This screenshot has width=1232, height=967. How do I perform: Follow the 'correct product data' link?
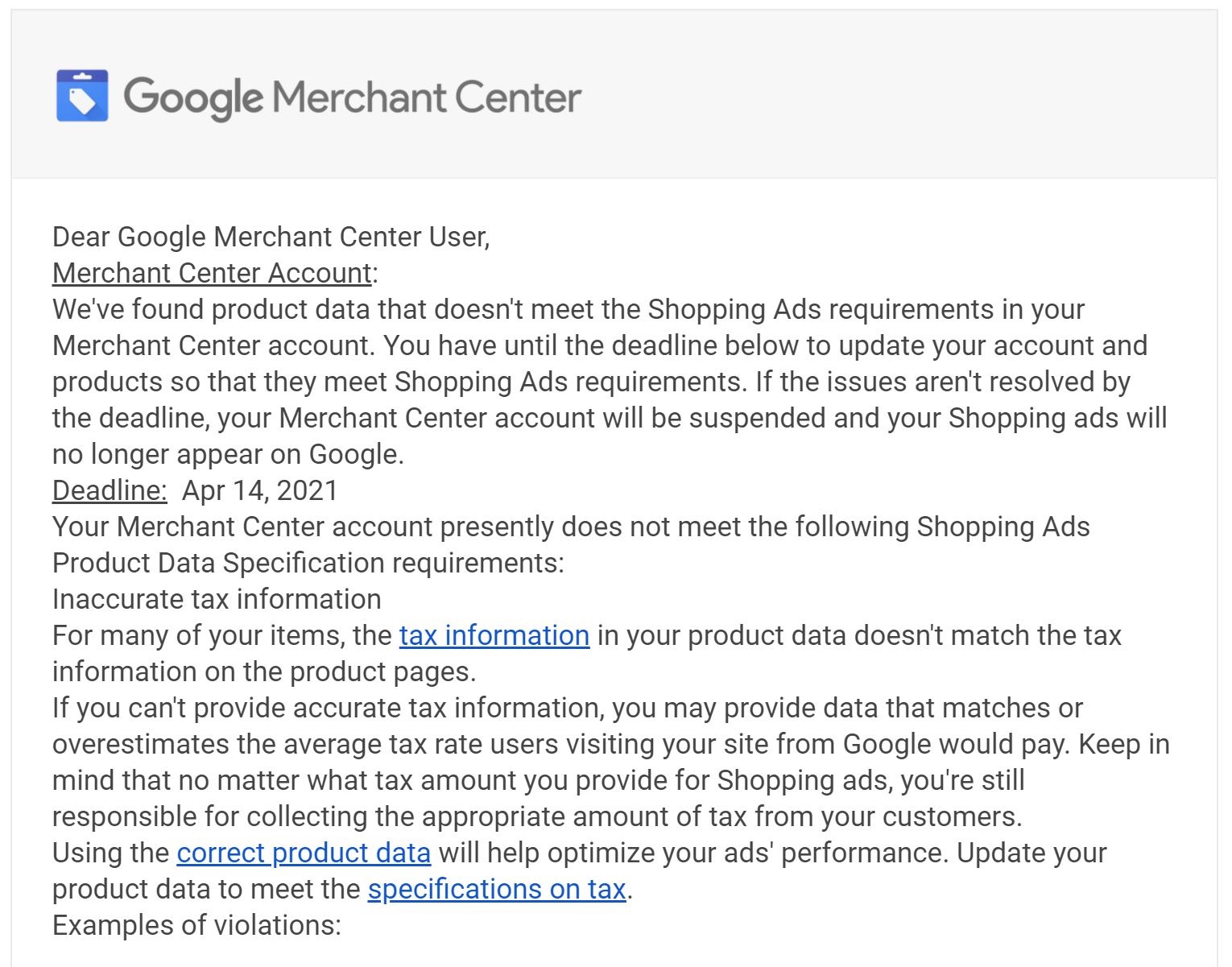point(304,853)
